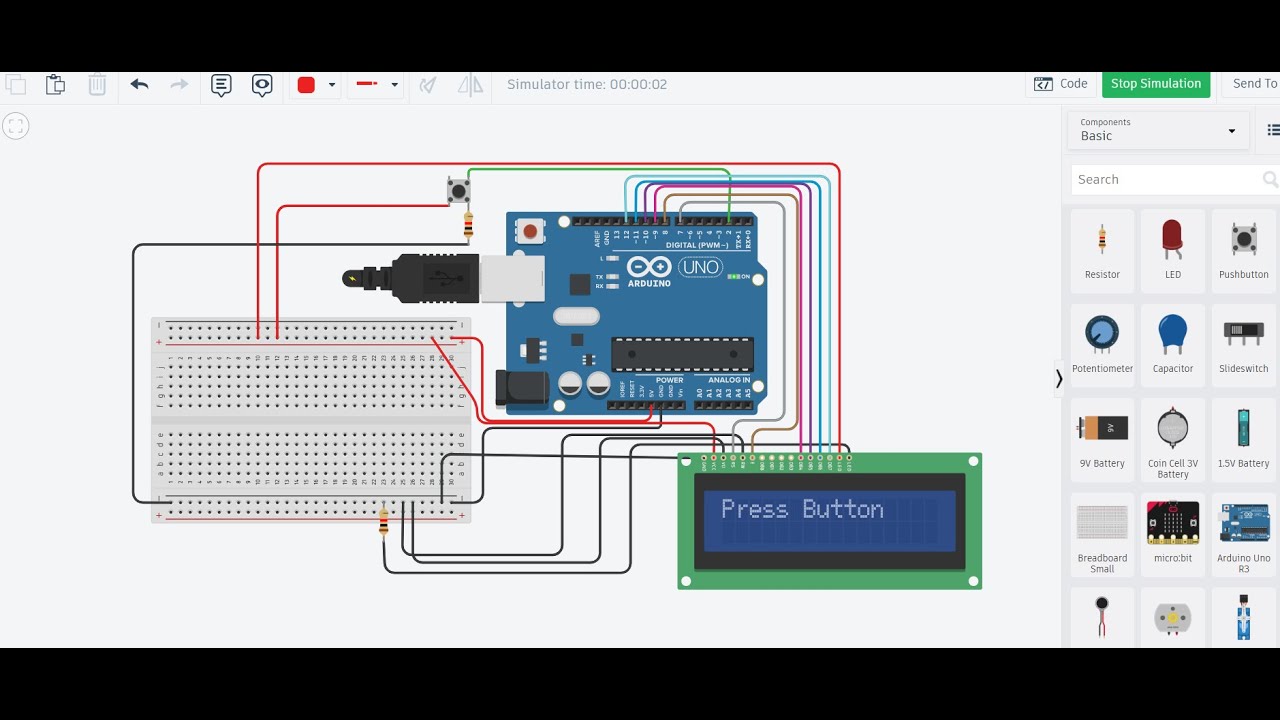Image resolution: width=1280 pixels, height=720 pixels.
Task: Click the Delete trash icon
Action: pyautogui.click(x=97, y=85)
